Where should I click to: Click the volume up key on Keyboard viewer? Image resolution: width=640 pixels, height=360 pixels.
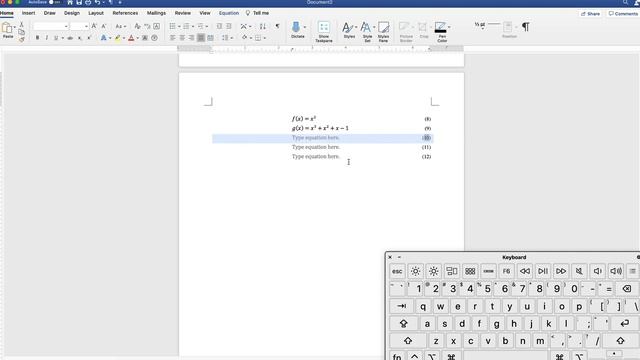(x=616, y=271)
